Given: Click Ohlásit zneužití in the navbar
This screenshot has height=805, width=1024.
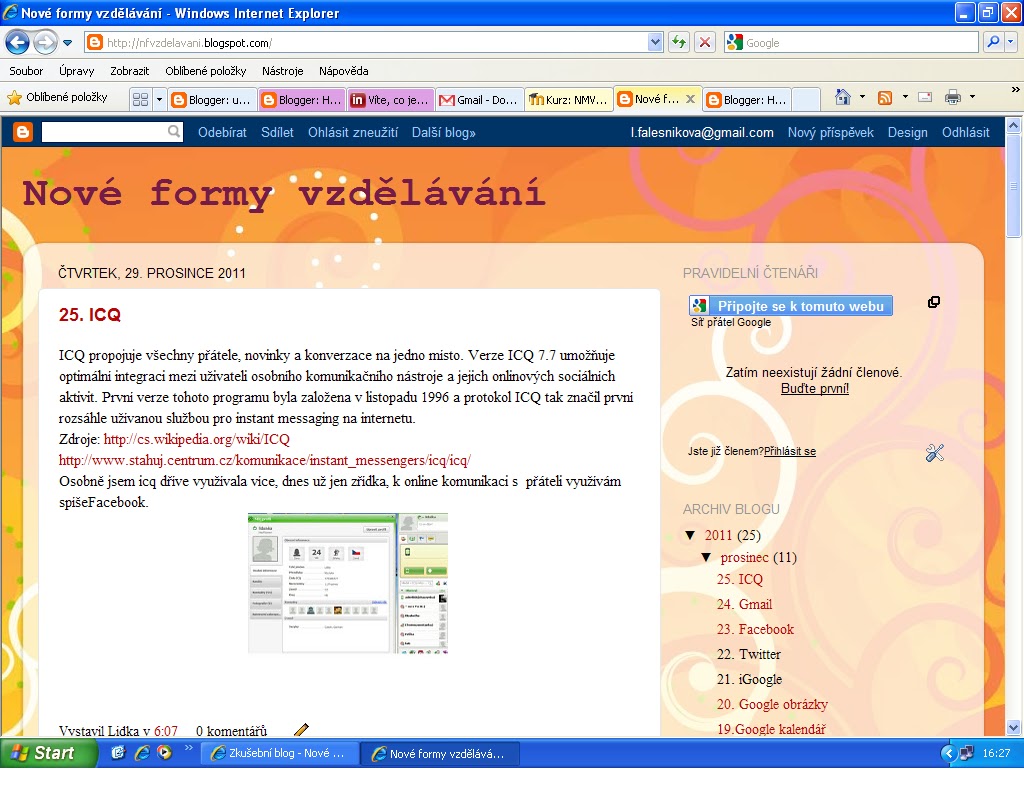Looking at the screenshot, I should point(353,133).
